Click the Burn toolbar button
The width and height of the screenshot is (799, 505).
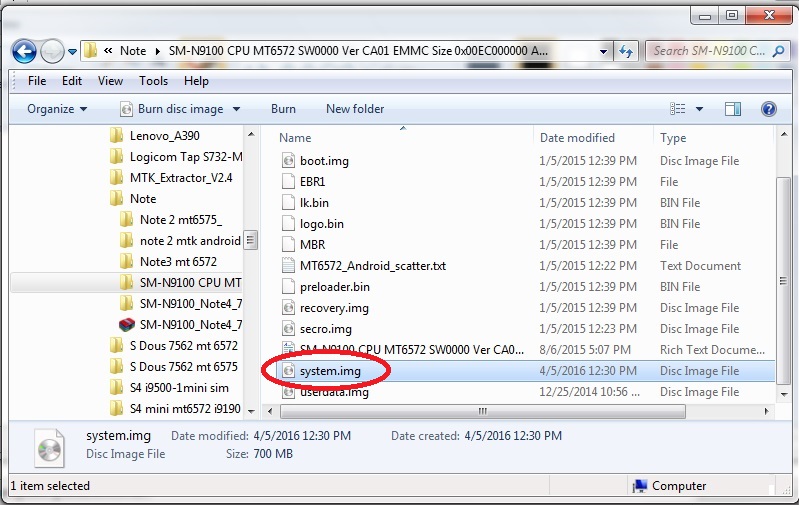283,109
